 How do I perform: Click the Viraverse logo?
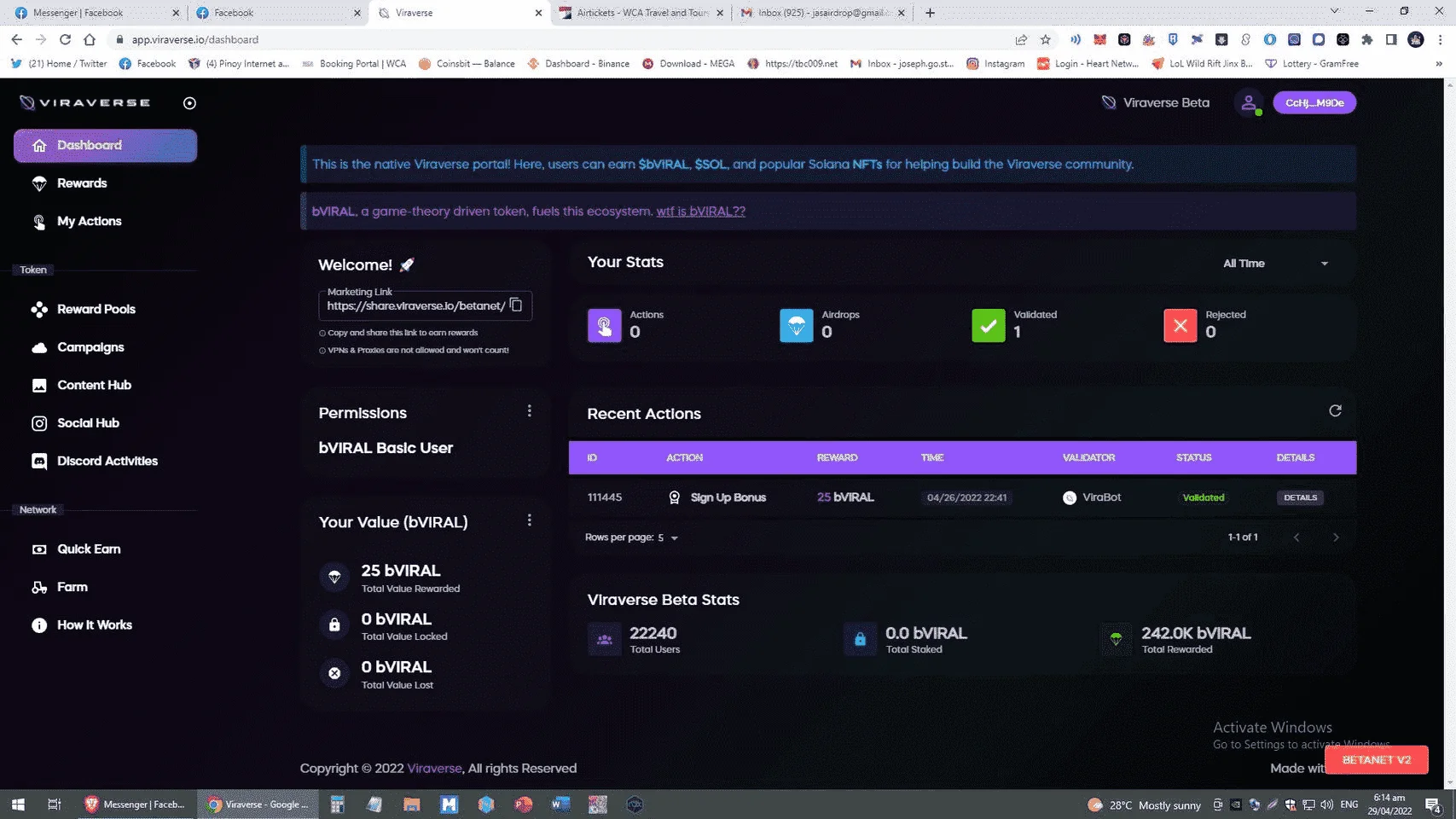click(x=85, y=103)
